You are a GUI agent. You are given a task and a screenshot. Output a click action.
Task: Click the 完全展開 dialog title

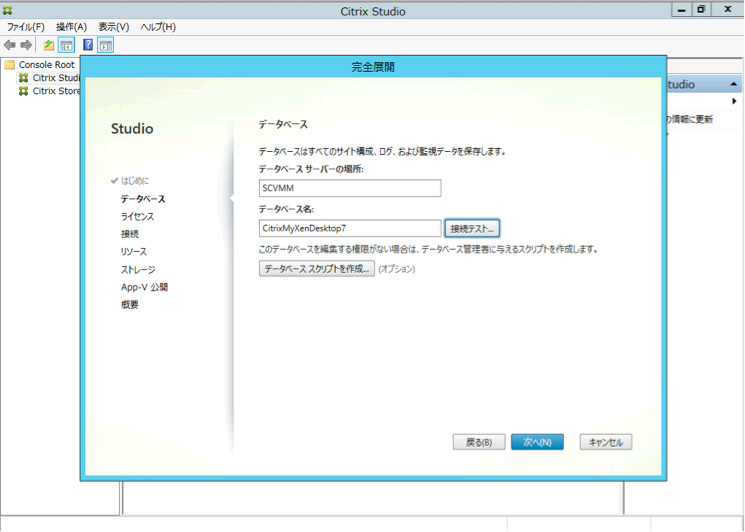pos(373,67)
